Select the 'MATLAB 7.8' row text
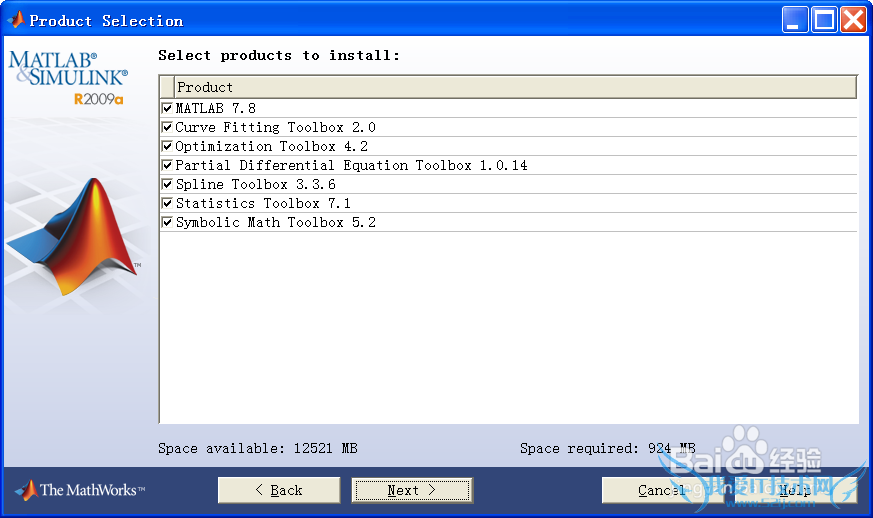873x518 pixels. coord(215,108)
